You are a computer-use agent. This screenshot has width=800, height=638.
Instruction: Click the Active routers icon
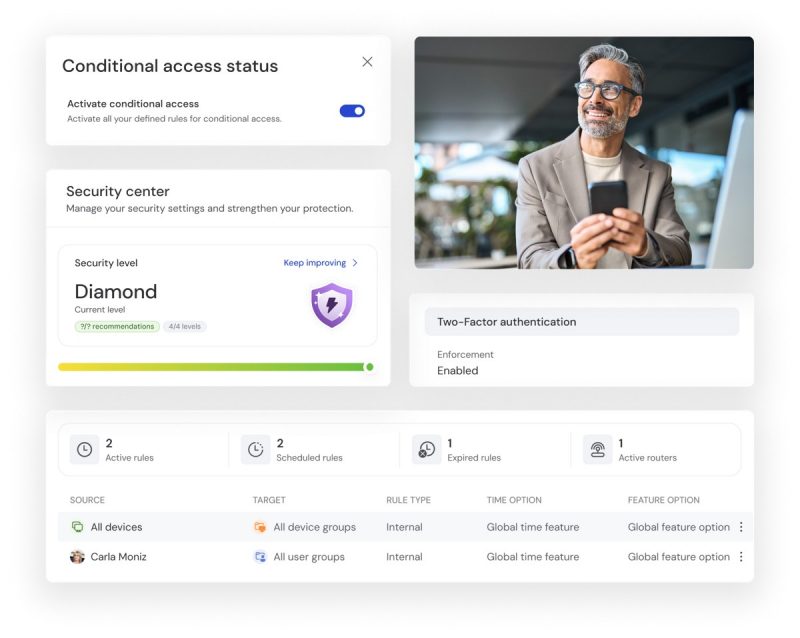[597, 450]
